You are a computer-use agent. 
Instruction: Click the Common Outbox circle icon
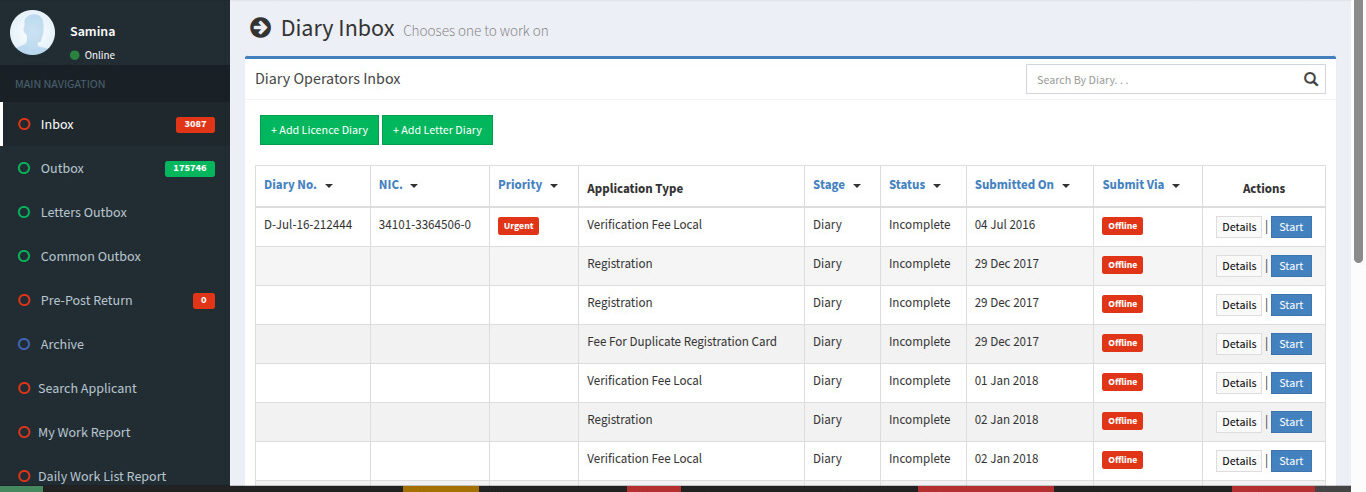[x=24, y=257]
